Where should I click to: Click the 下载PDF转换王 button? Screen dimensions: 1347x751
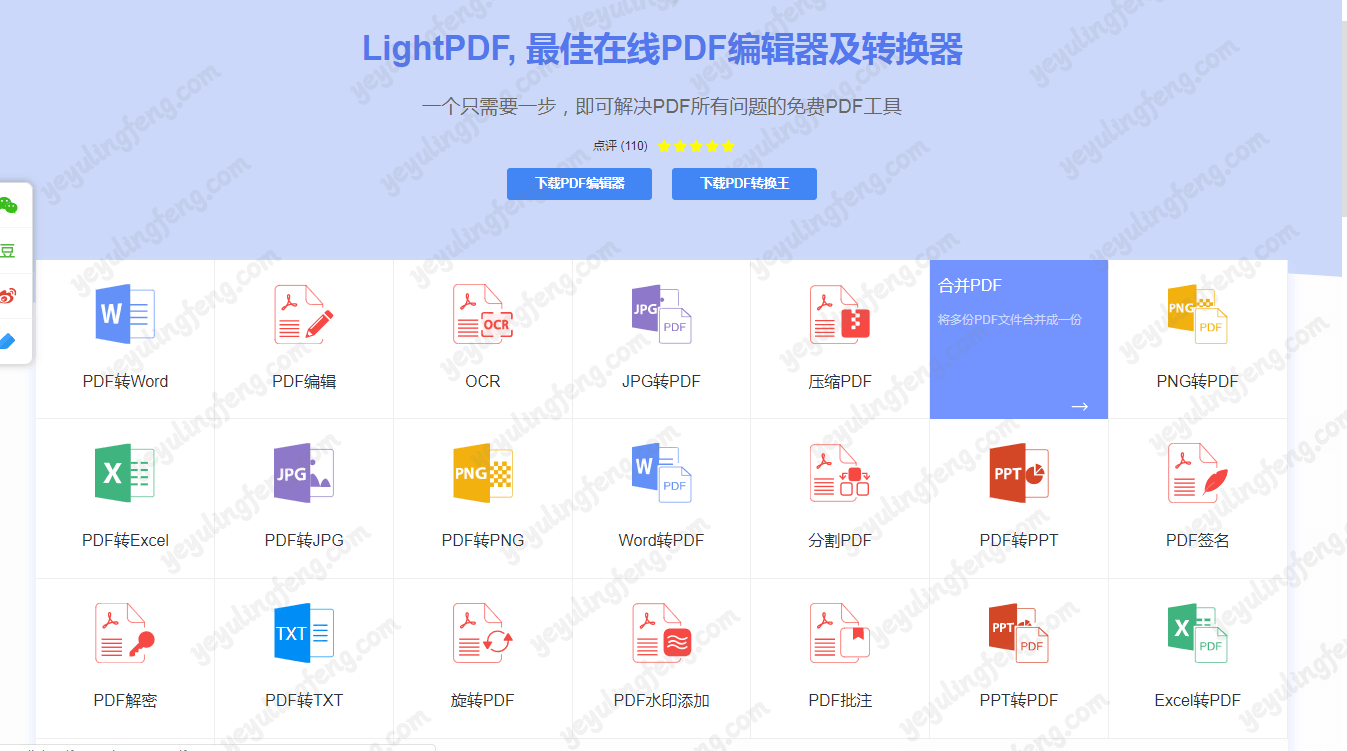744,184
